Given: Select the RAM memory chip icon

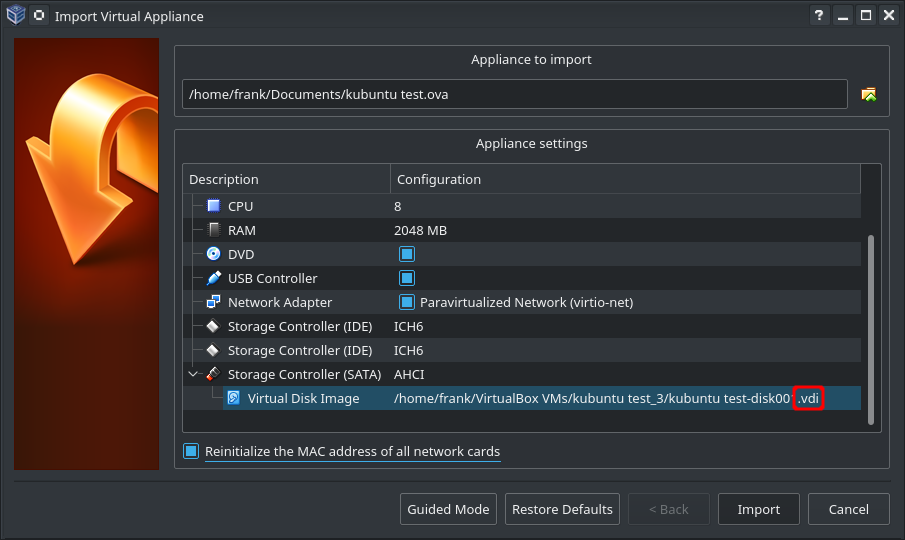Looking at the screenshot, I should [x=214, y=230].
